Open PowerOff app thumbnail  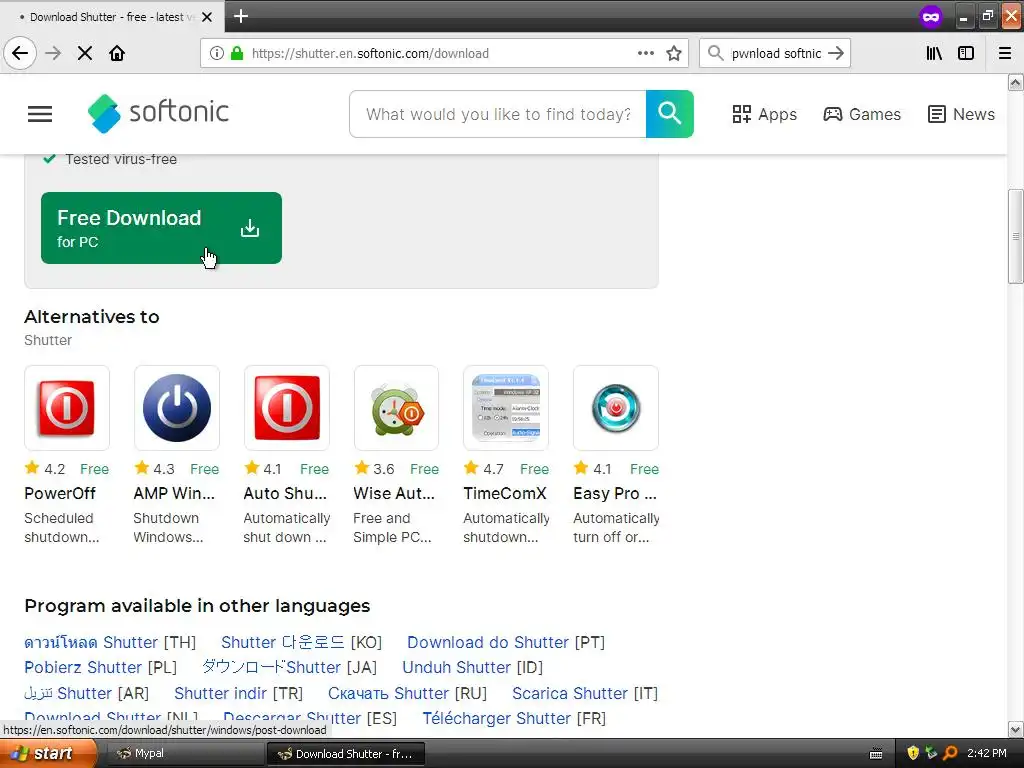pos(67,408)
